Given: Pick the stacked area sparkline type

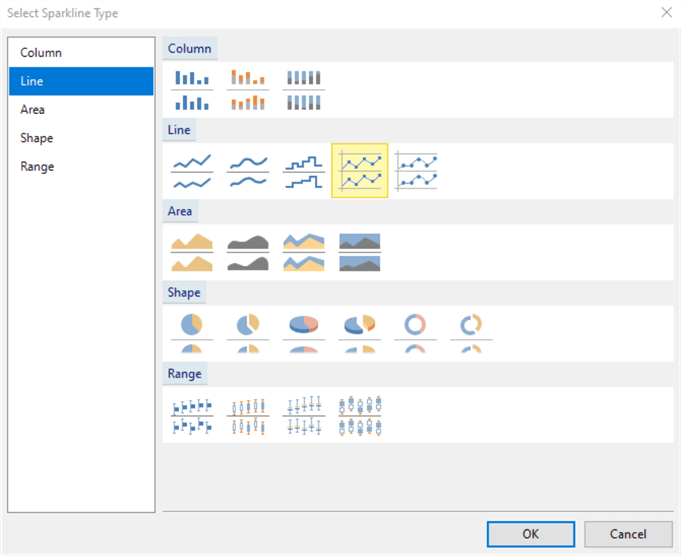Looking at the screenshot, I should (303, 252).
